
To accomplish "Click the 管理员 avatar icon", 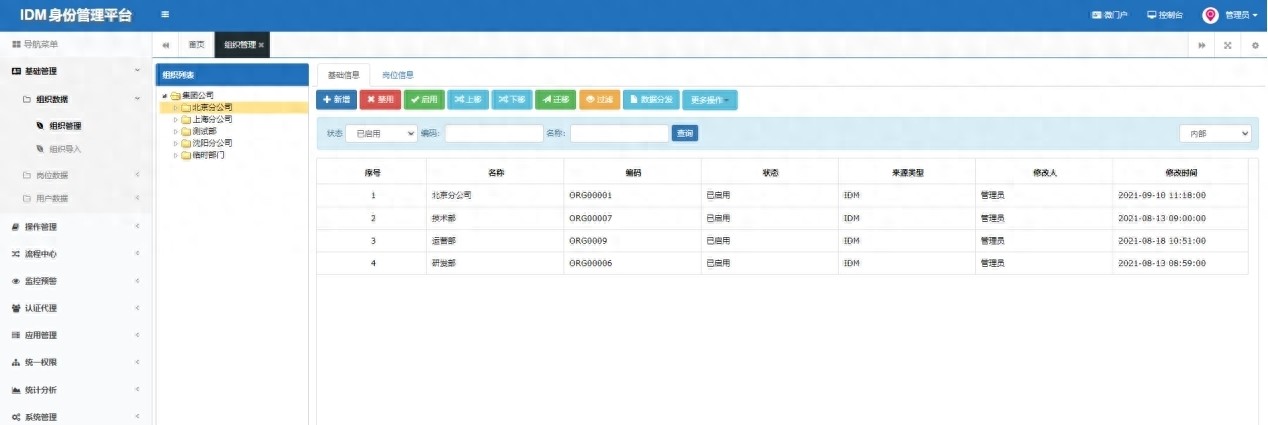I will point(1210,15).
